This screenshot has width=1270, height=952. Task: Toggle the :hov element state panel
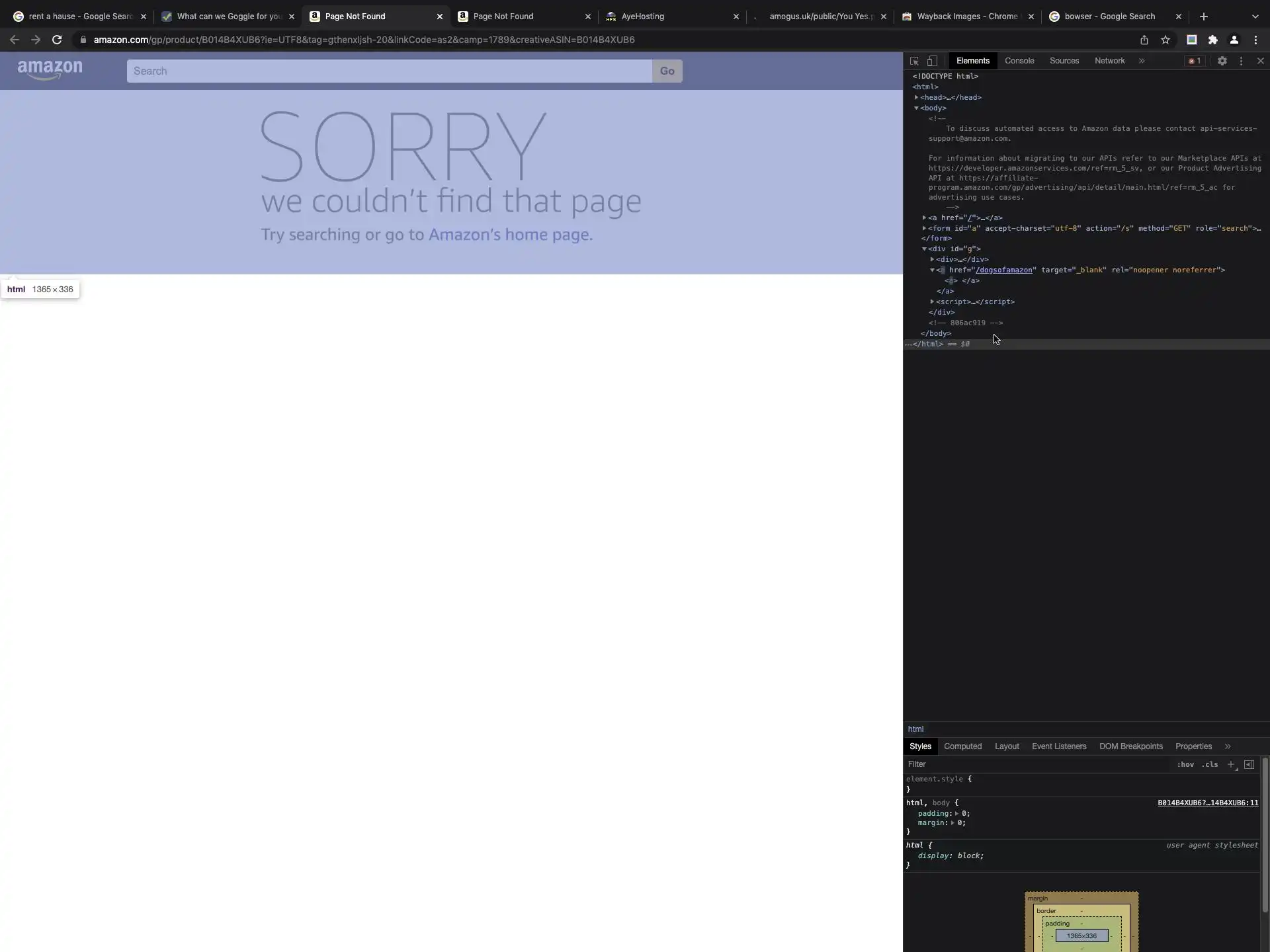[1185, 764]
